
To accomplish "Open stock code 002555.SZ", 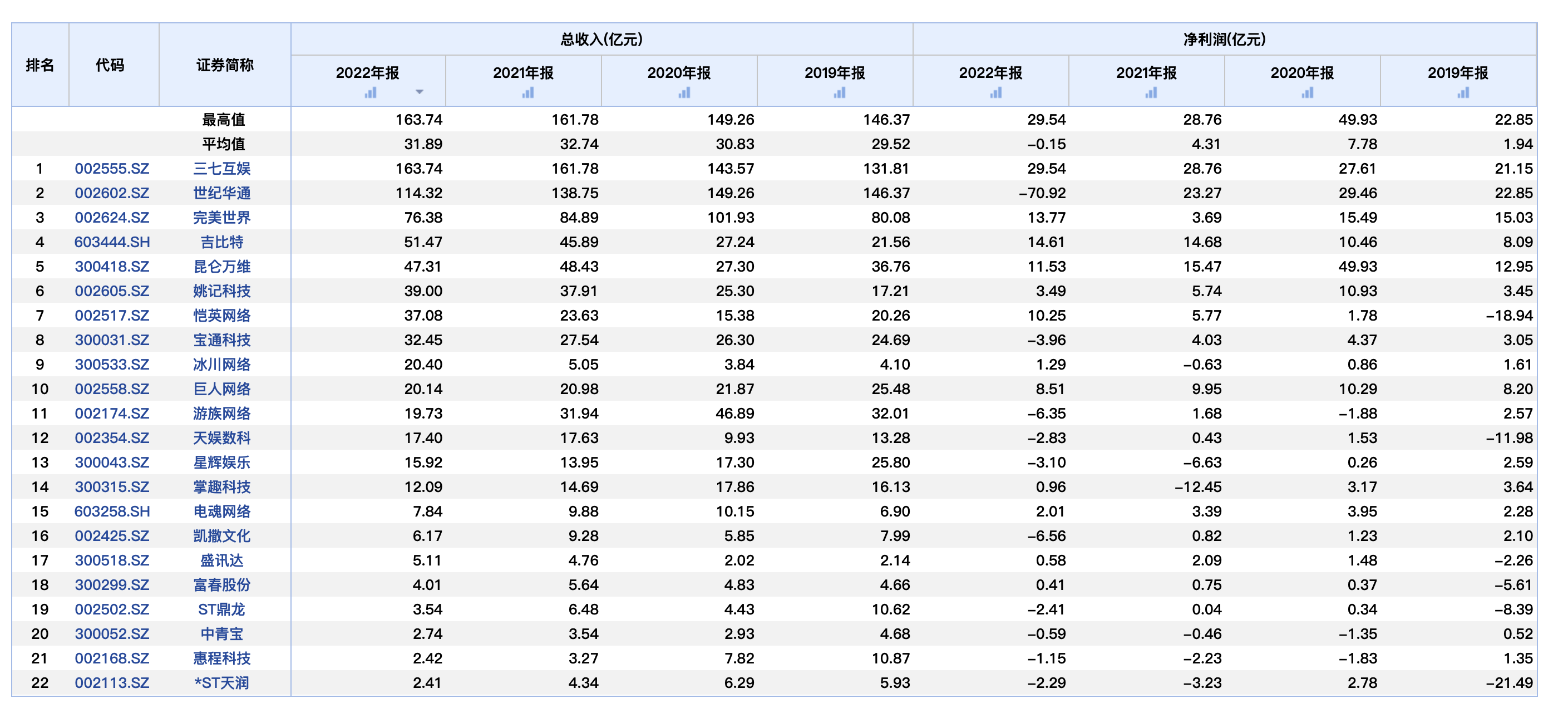I will (x=112, y=169).
